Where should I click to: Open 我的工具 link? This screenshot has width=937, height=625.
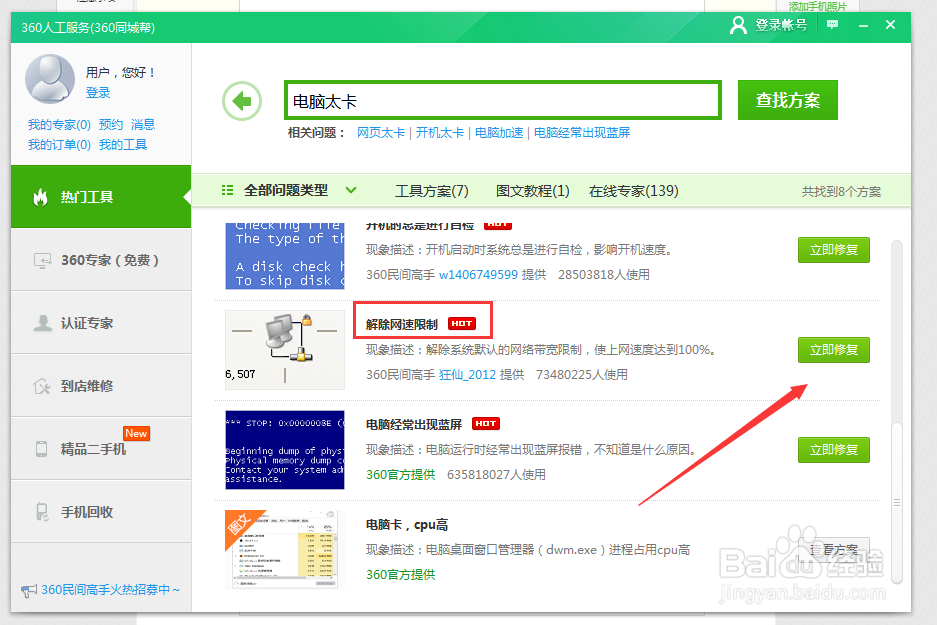coord(123,145)
